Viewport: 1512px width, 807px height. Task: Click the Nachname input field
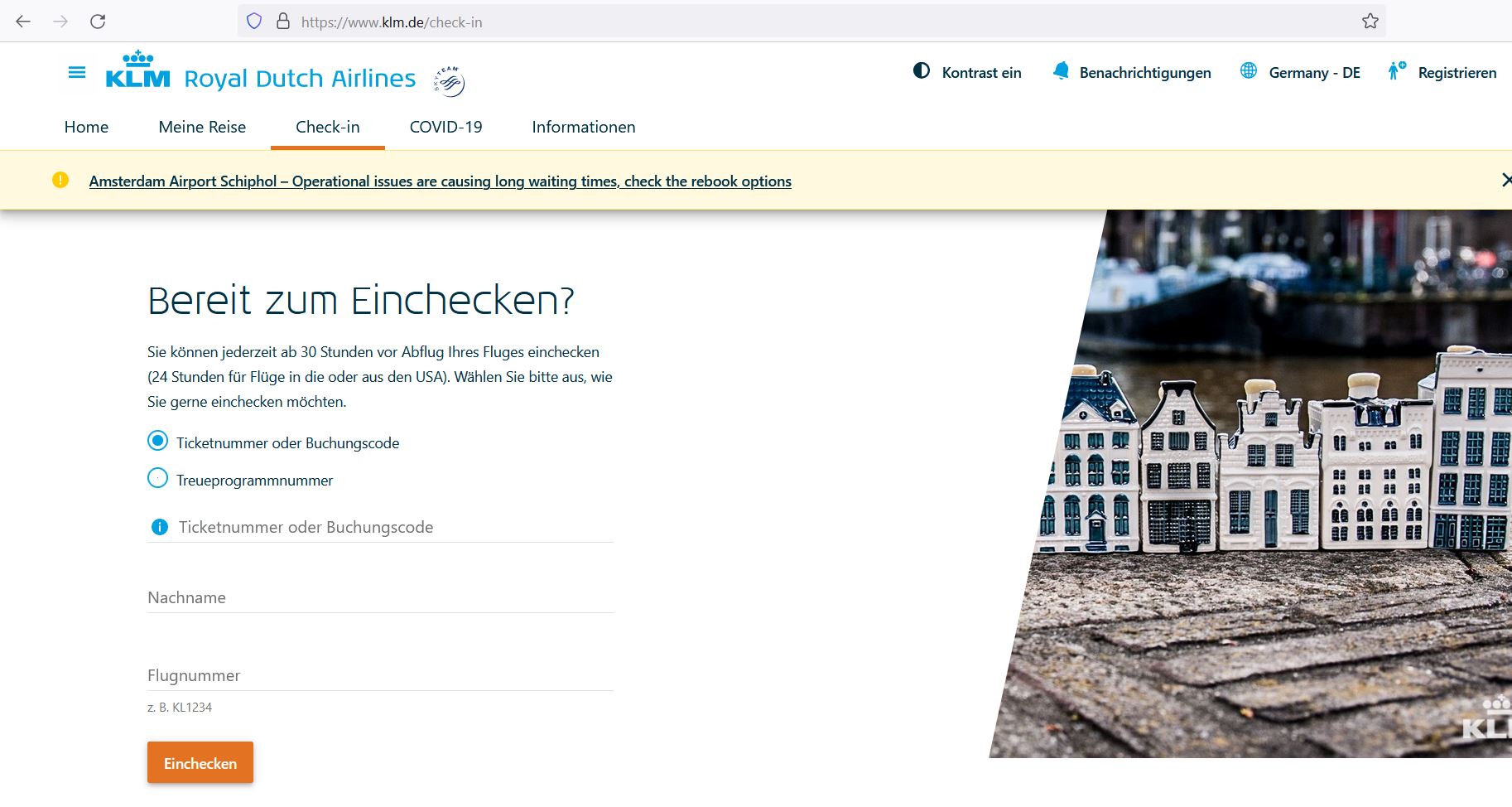(x=380, y=597)
